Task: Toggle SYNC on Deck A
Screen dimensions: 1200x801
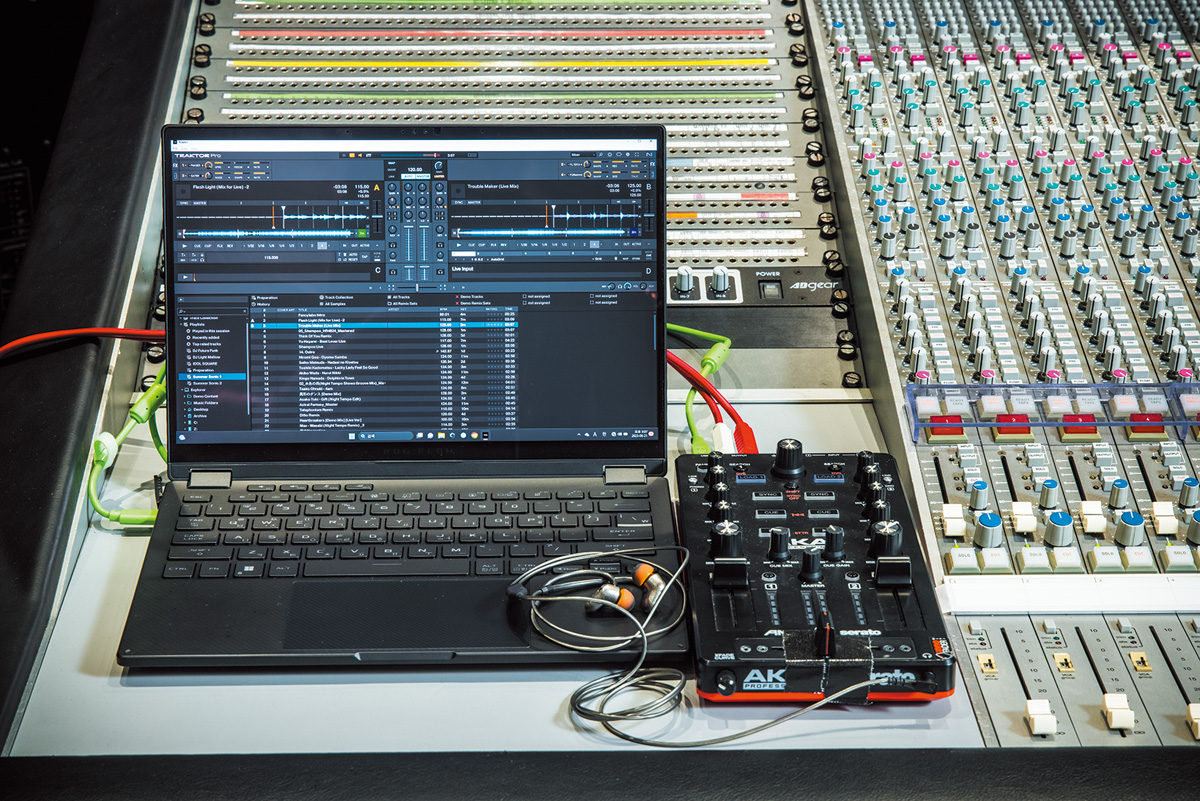Action: tap(184, 203)
